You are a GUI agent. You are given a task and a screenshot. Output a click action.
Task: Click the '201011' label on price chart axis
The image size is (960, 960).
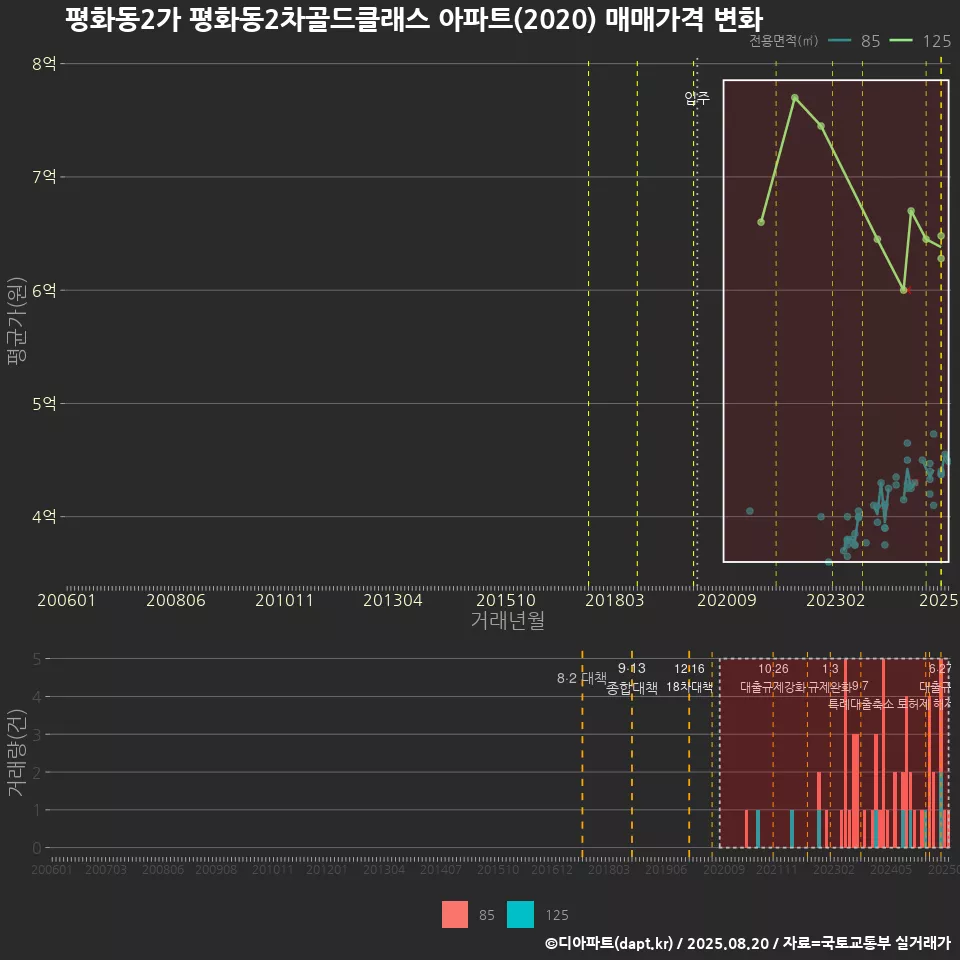point(284,600)
